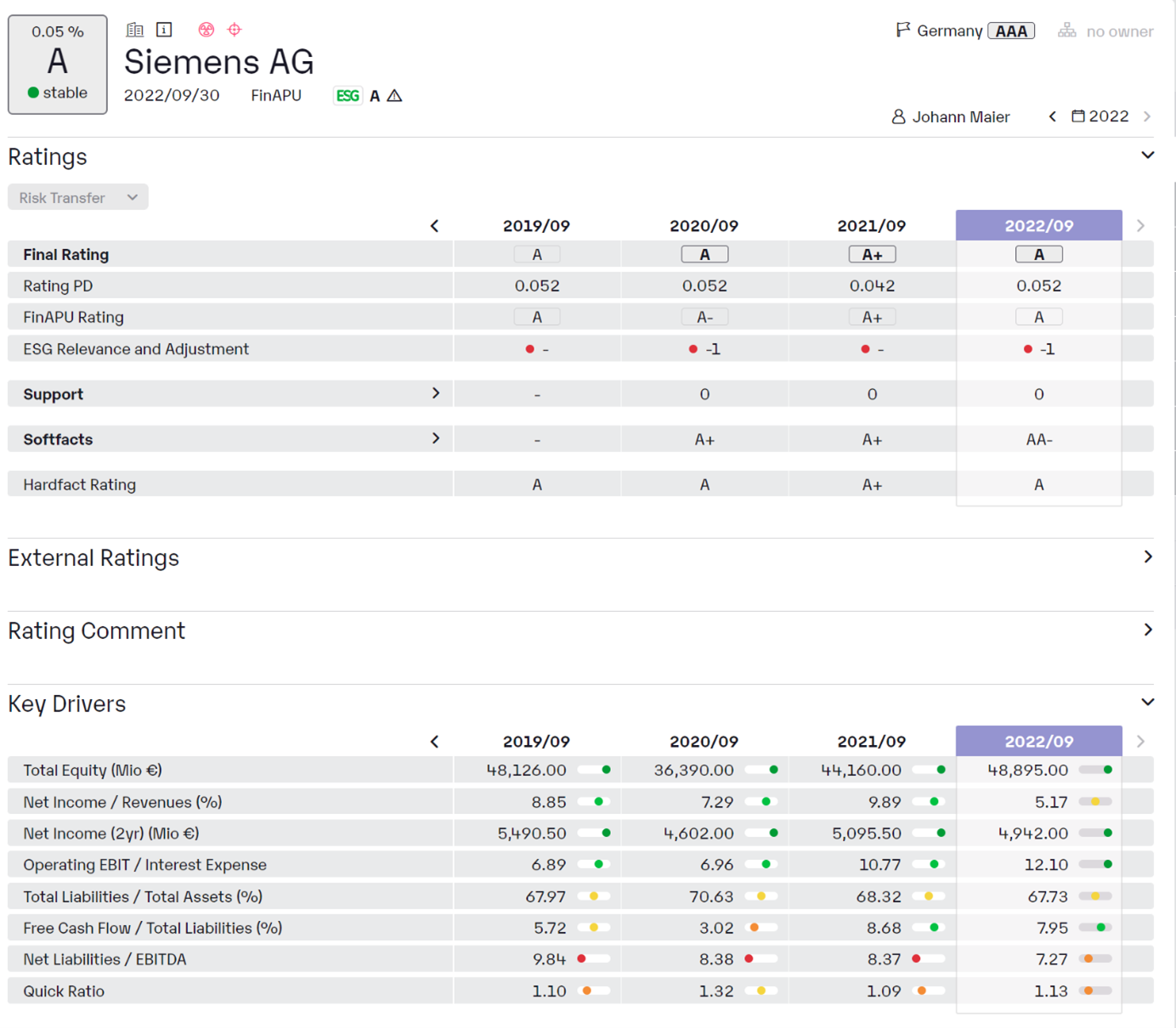The image size is (1176, 1028).
Task: Expand the Rating Comment section
Action: point(1148,630)
